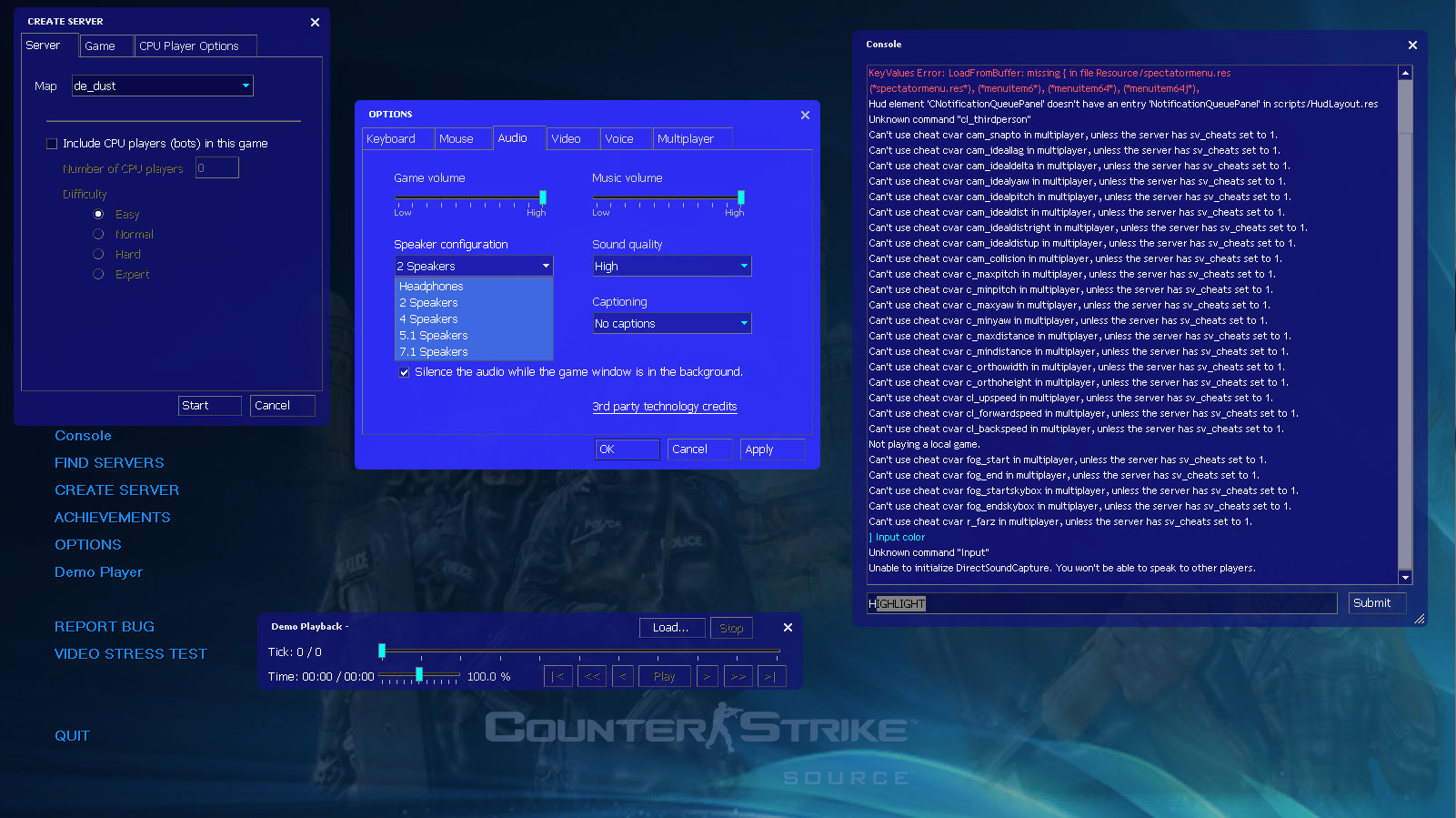Skip demo playback to the beginning
The width and height of the screenshot is (1456, 818).
[558, 677]
